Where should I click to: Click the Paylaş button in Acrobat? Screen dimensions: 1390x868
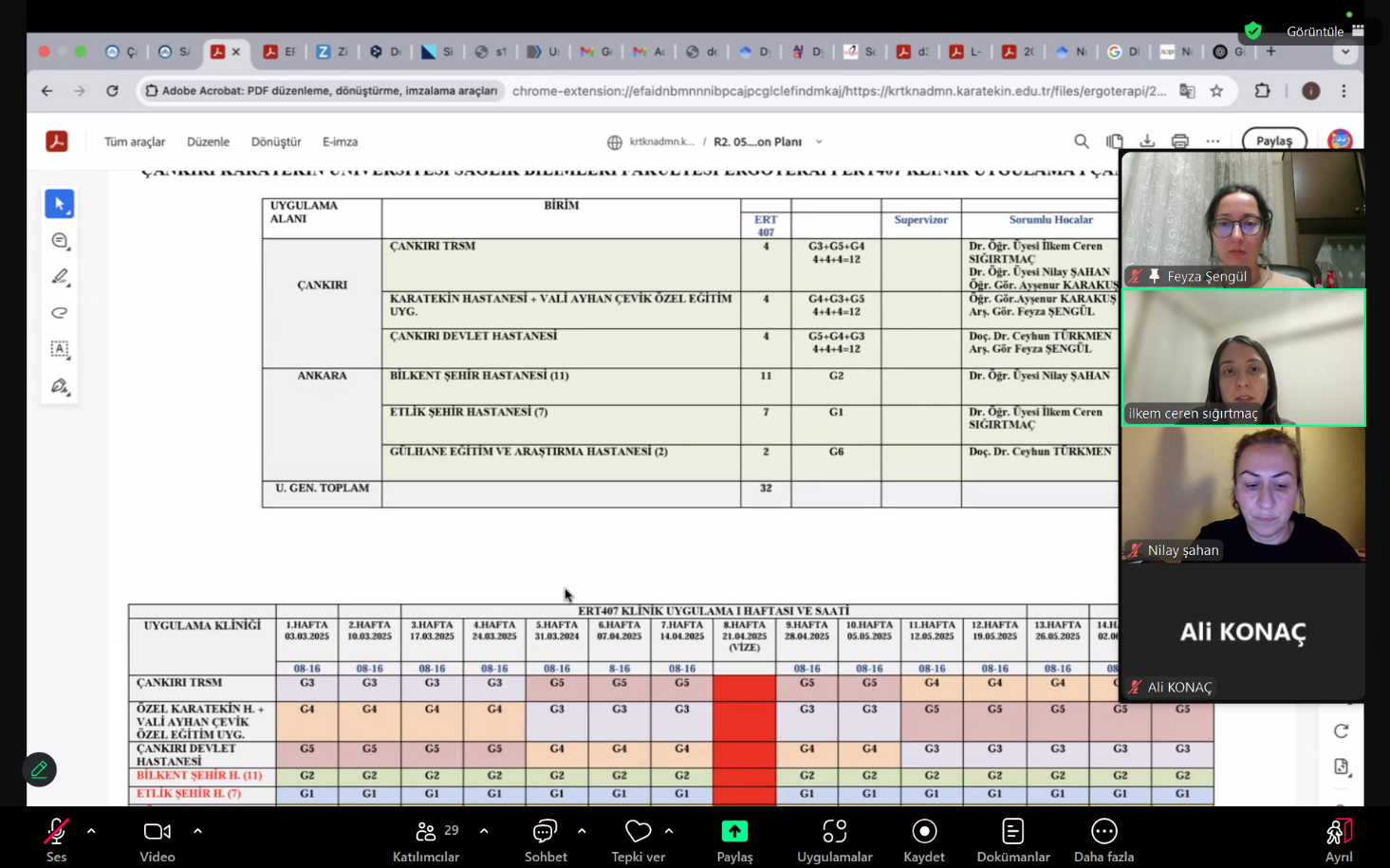click(1274, 140)
